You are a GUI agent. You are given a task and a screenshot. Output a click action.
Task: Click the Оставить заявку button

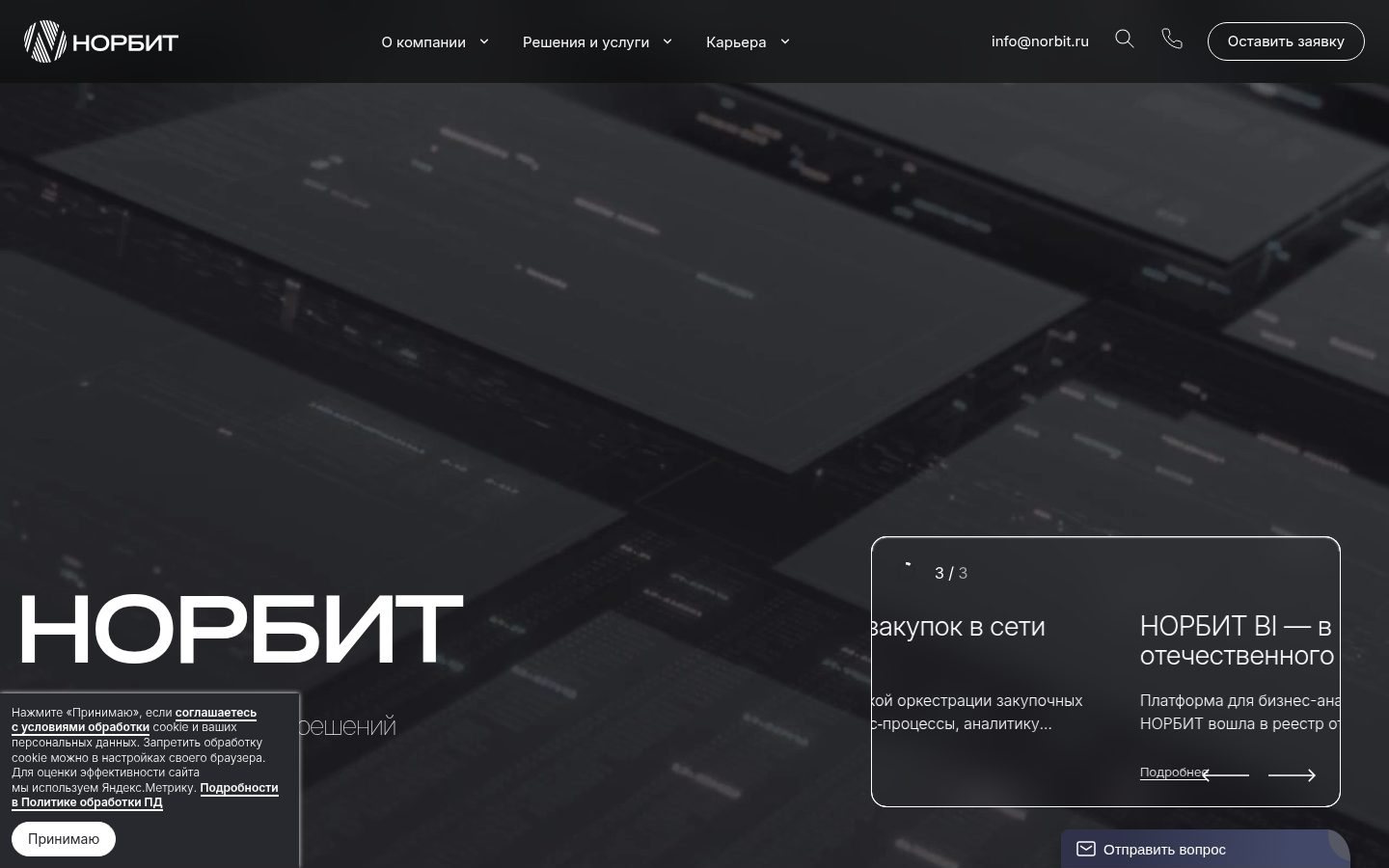point(1286,41)
